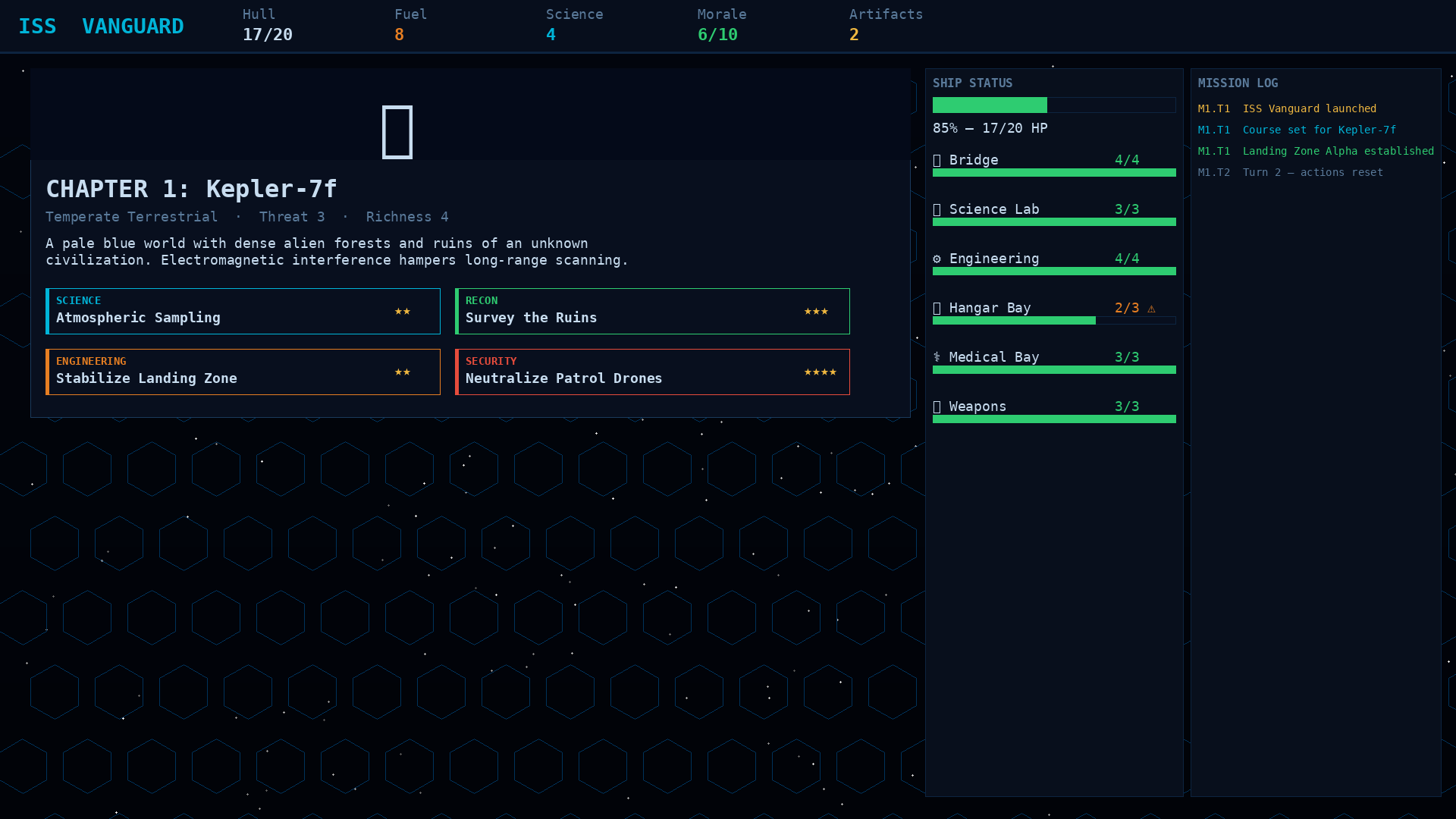1456x819 pixels.
Task: Click the Weapons system icon
Action: point(937,407)
